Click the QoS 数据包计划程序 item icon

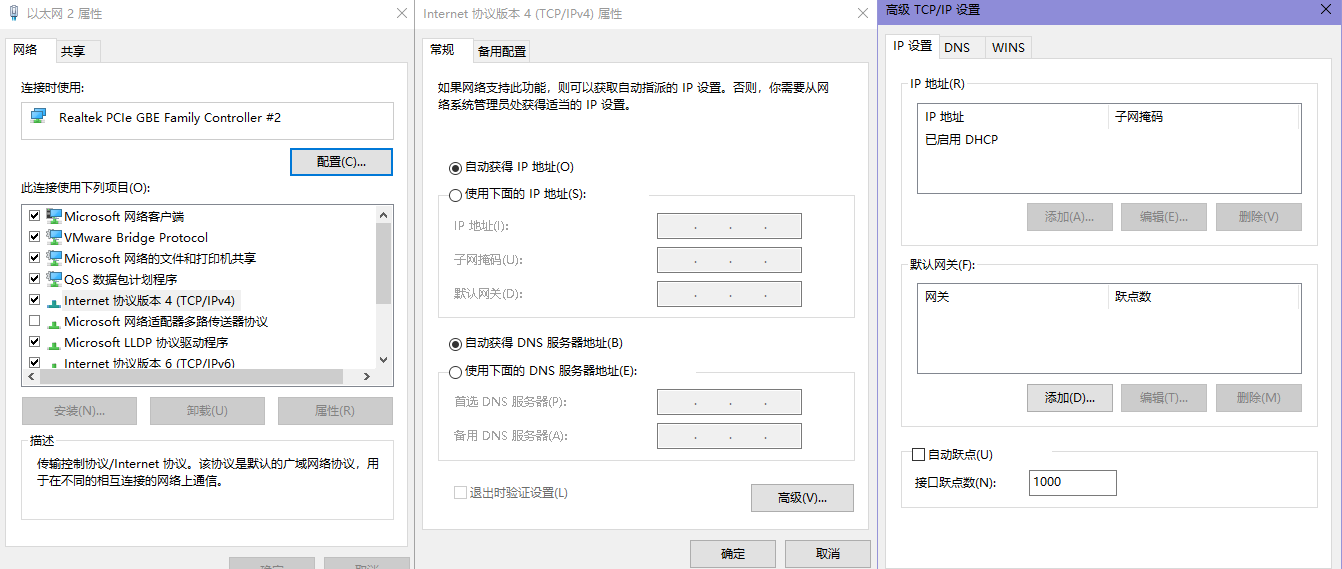point(54,279)
